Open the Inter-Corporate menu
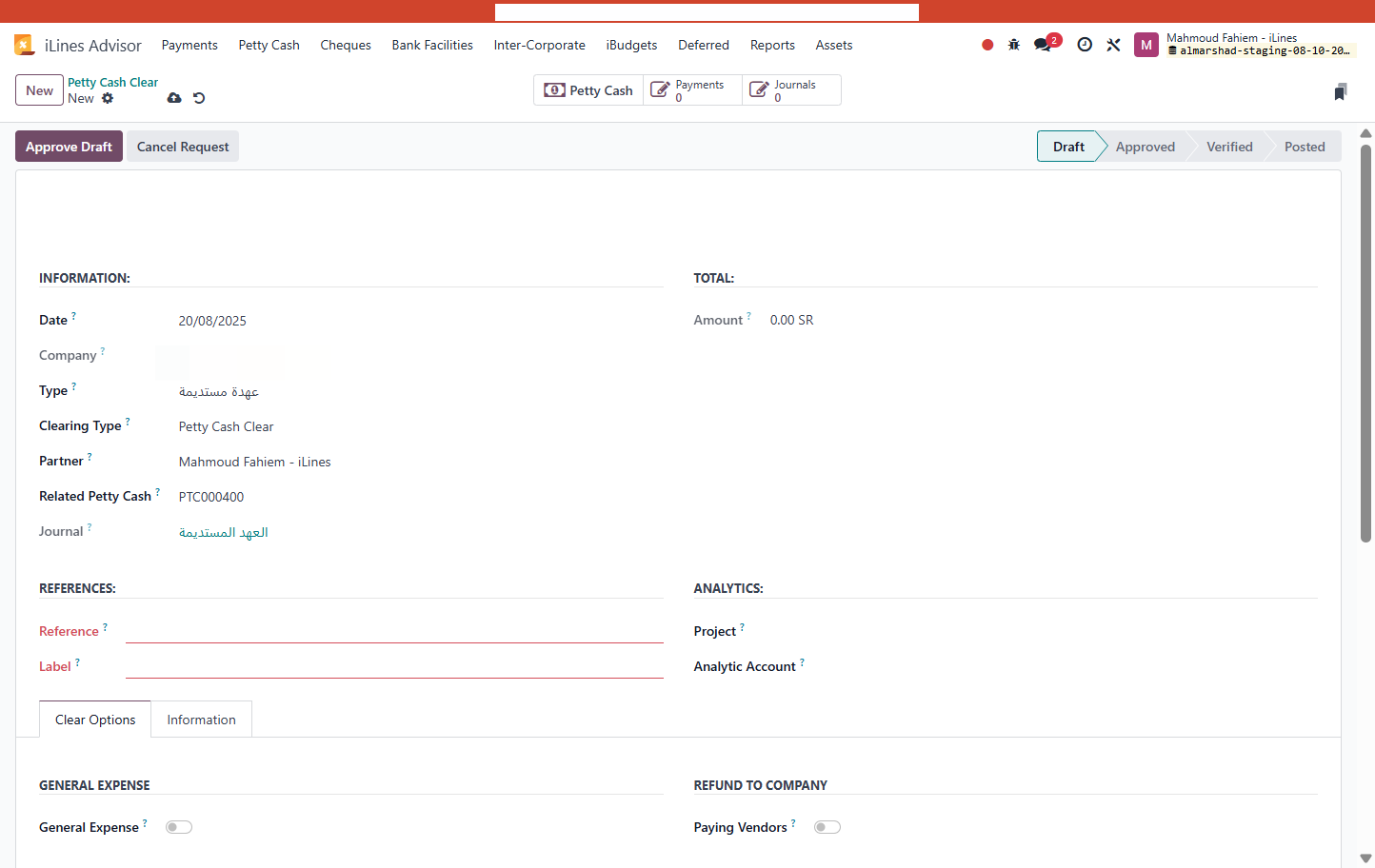 (x=540, y=45)
